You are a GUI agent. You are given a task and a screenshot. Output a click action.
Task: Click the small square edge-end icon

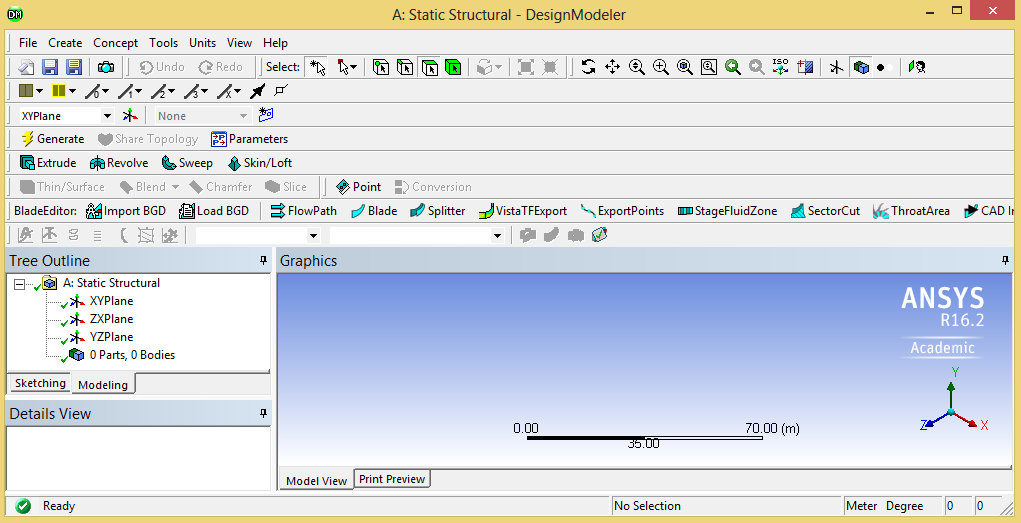(281, 90)
